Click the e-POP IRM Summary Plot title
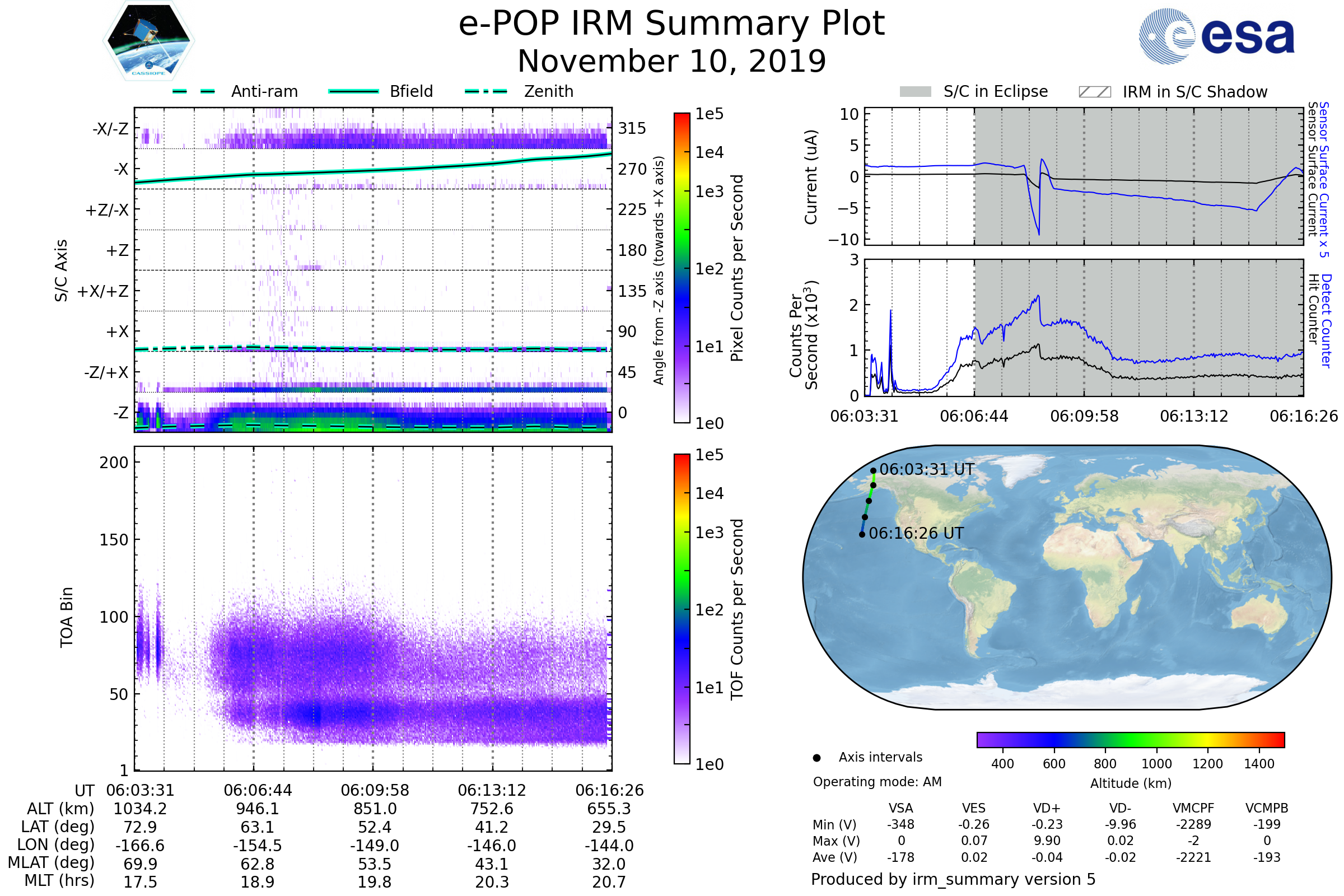 (x=671, y=24)
